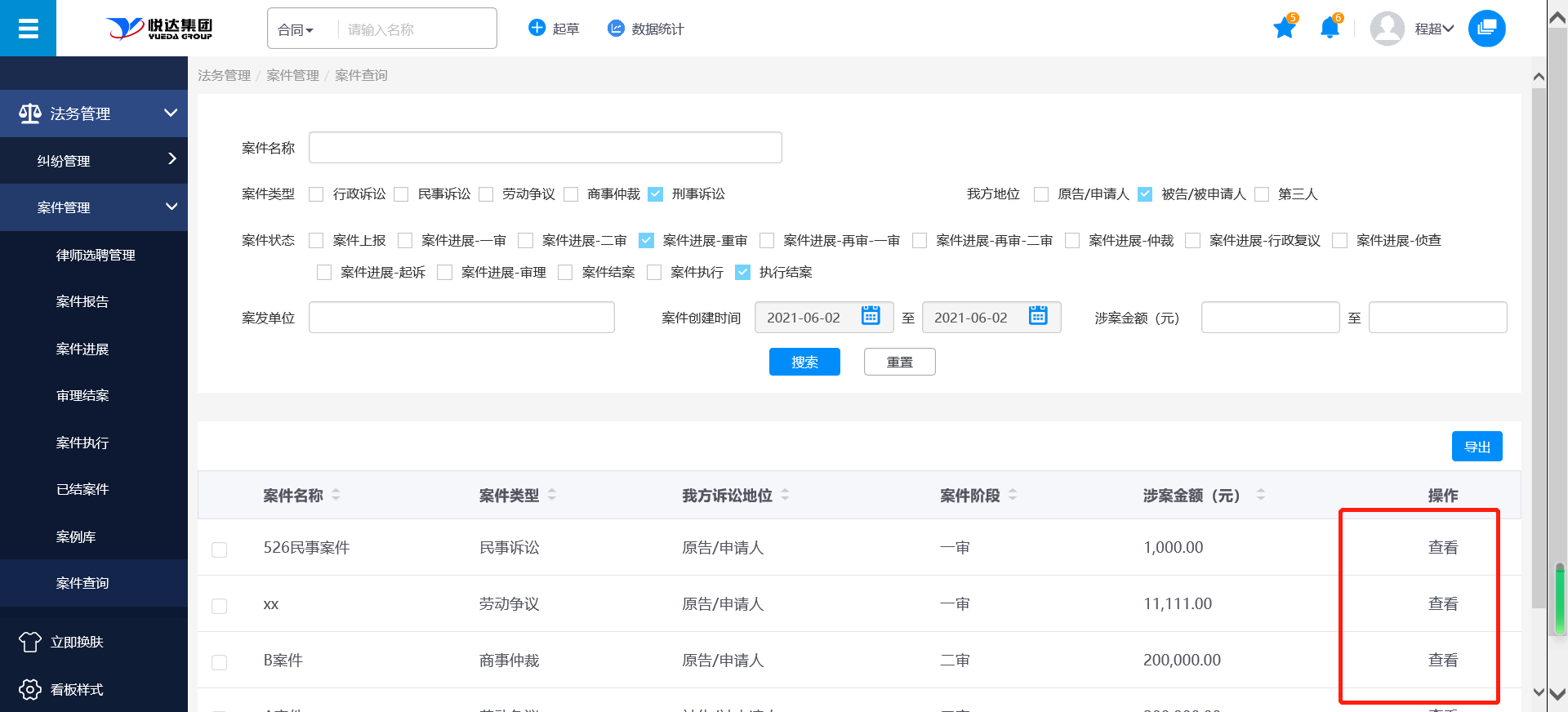
Task: Click the user avatar icon
Action: point(1387,29)
